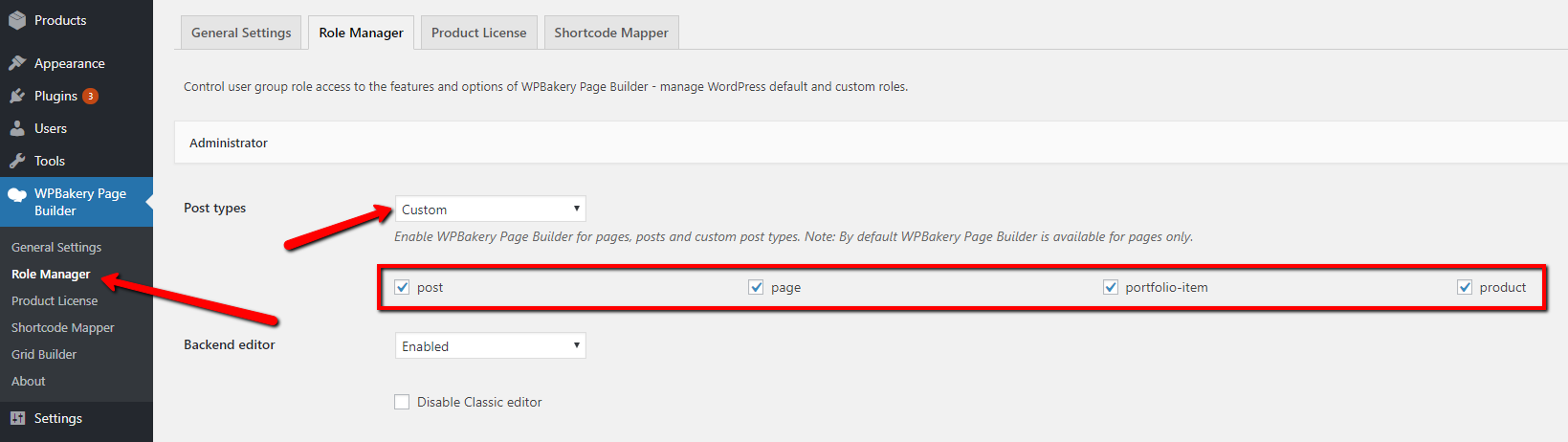The width and height of the screenshot is (1568, 442).
Task: Click the Backend editor label
Action: tap(230, 344)
